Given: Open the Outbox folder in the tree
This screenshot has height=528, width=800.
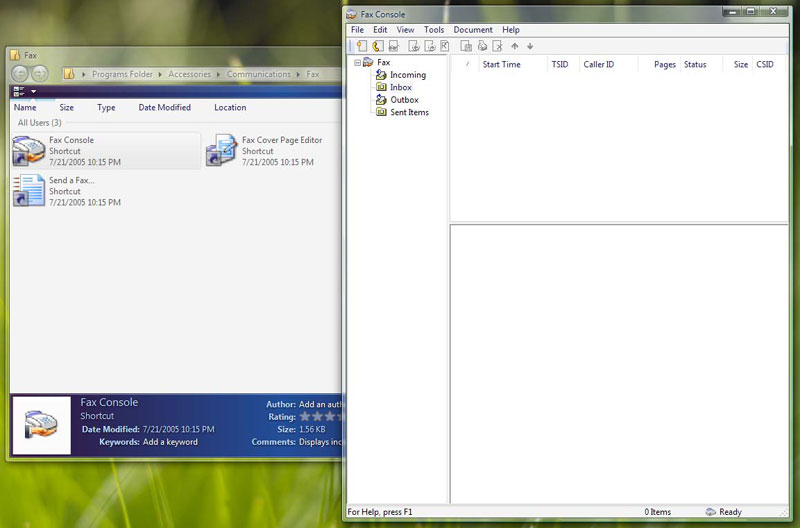Looking at the screenshot, I should point(404,100).
